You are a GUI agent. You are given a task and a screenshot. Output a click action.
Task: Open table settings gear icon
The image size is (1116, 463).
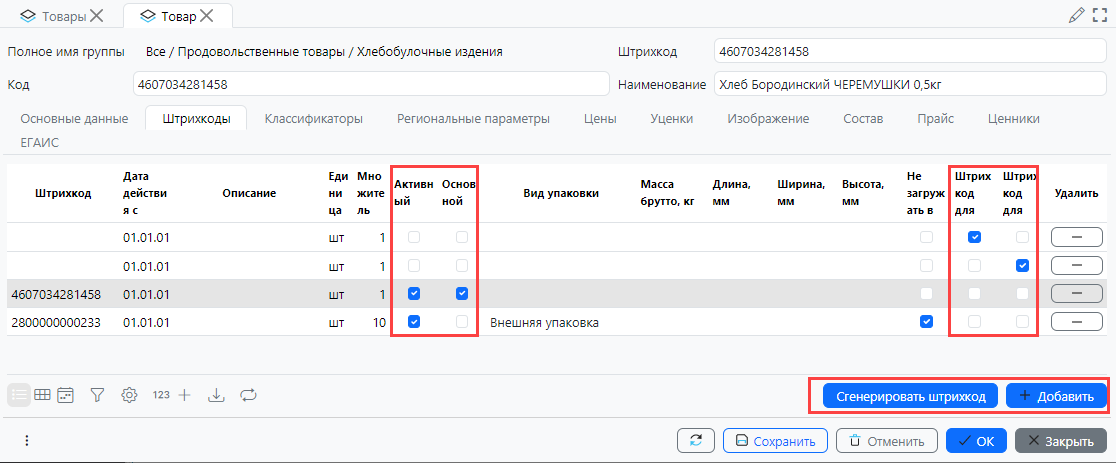pos(129,395)
